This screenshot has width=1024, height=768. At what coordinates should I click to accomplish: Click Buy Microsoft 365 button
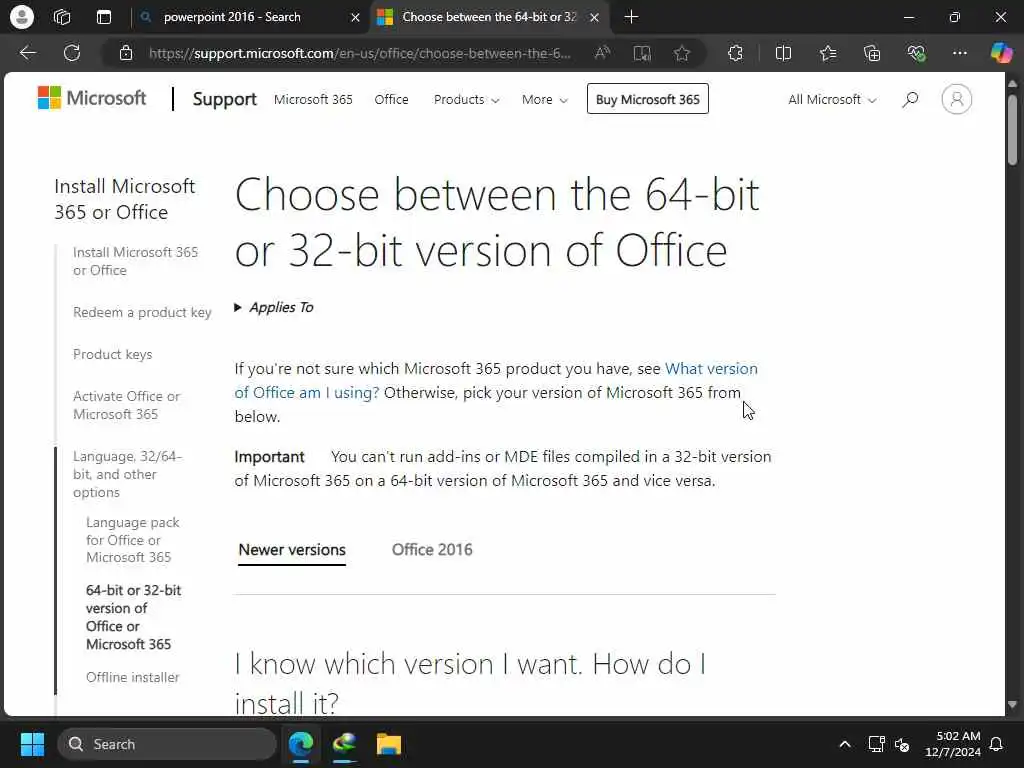[647, 99]
